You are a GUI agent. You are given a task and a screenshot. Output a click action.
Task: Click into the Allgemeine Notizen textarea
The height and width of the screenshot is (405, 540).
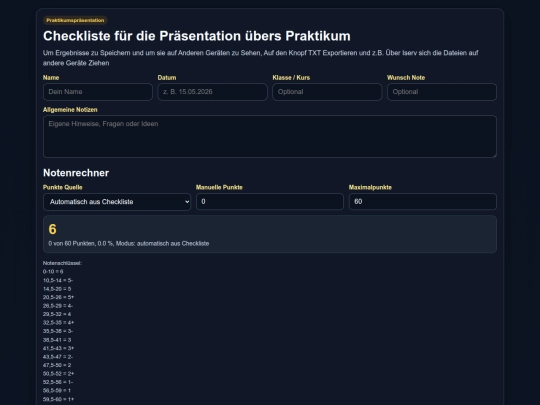(270, 137)
